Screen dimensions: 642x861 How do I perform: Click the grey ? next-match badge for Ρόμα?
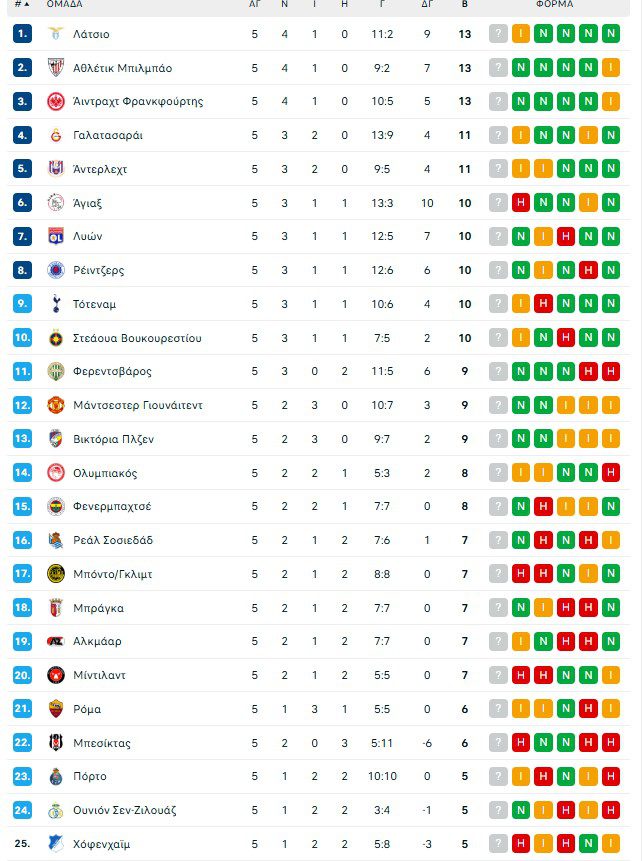tap(498, 709)
